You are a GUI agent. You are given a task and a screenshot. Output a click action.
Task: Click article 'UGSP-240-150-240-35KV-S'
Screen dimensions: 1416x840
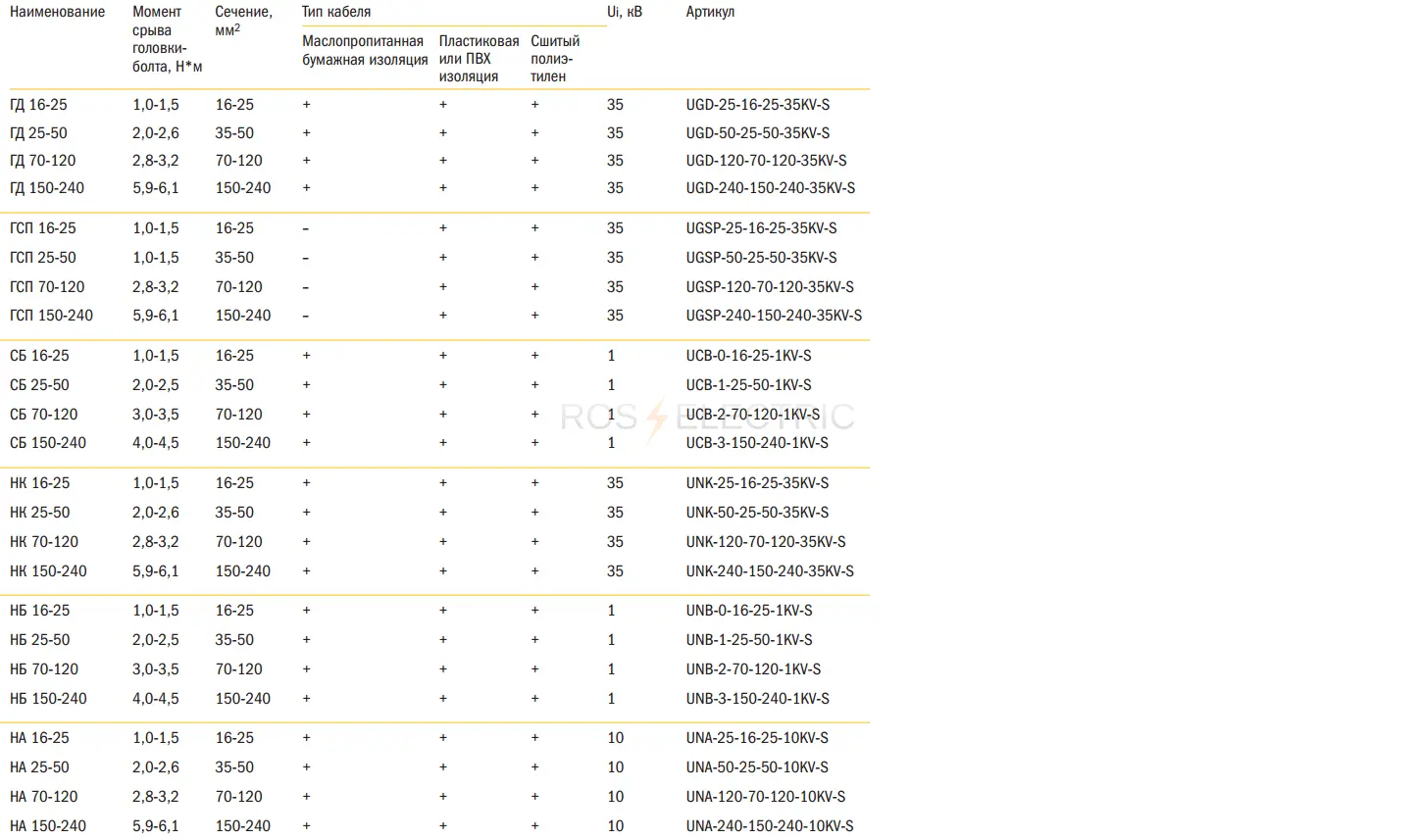coord(775,316)
